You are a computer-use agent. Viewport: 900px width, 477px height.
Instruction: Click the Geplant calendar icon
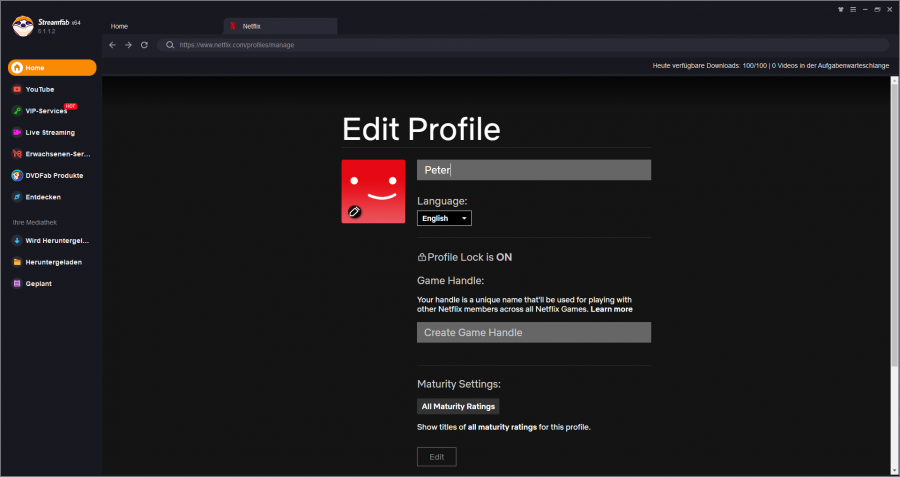(x=17, y=284)
